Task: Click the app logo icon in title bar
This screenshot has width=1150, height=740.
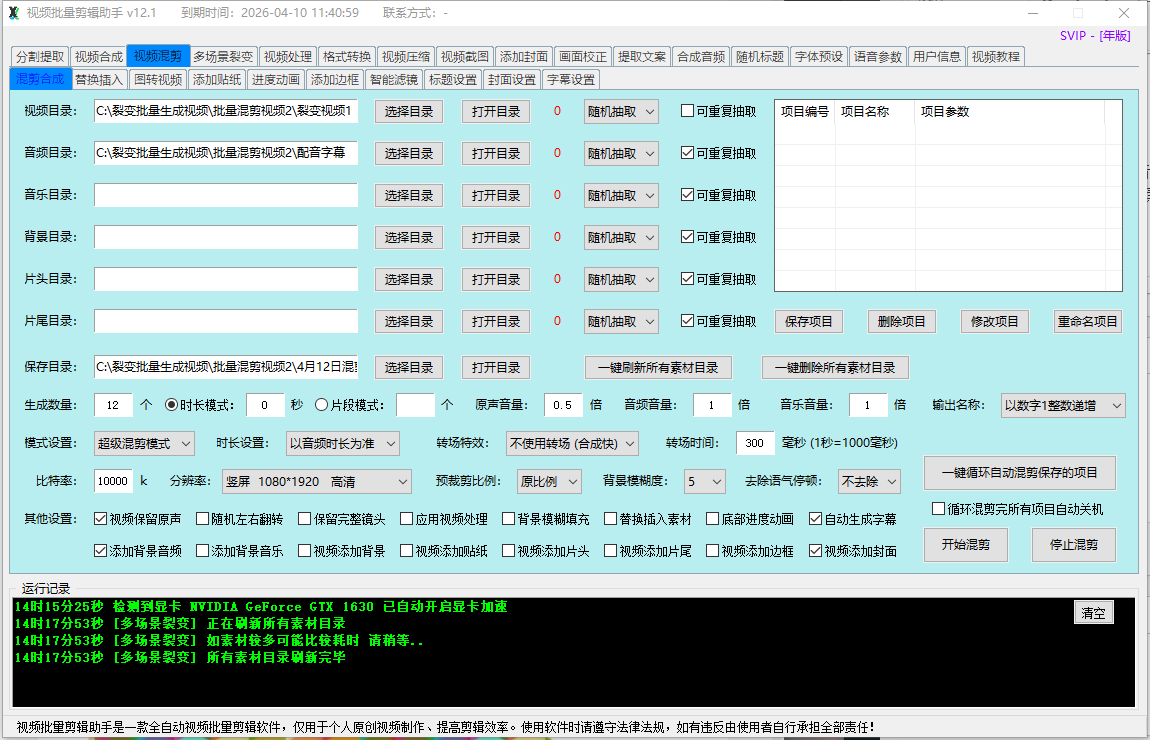Action: (x=14, y=13)
